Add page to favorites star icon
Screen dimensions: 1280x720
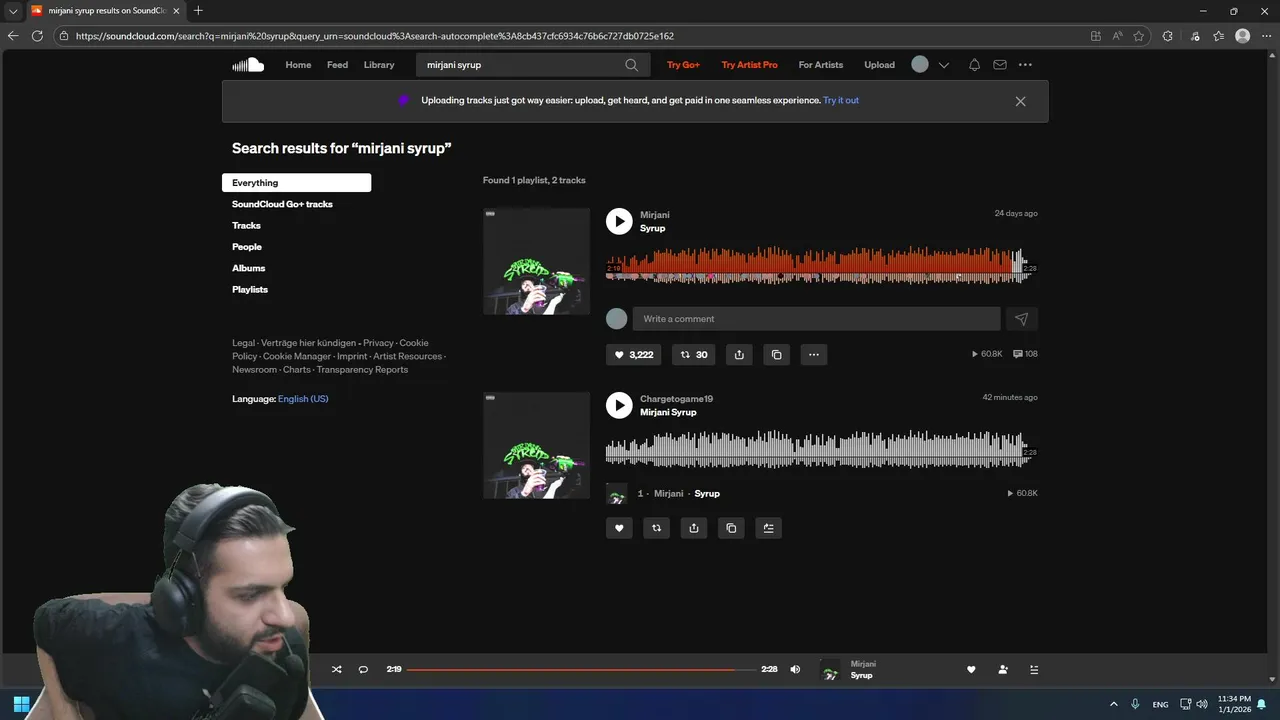click(x=1139, y=36)
